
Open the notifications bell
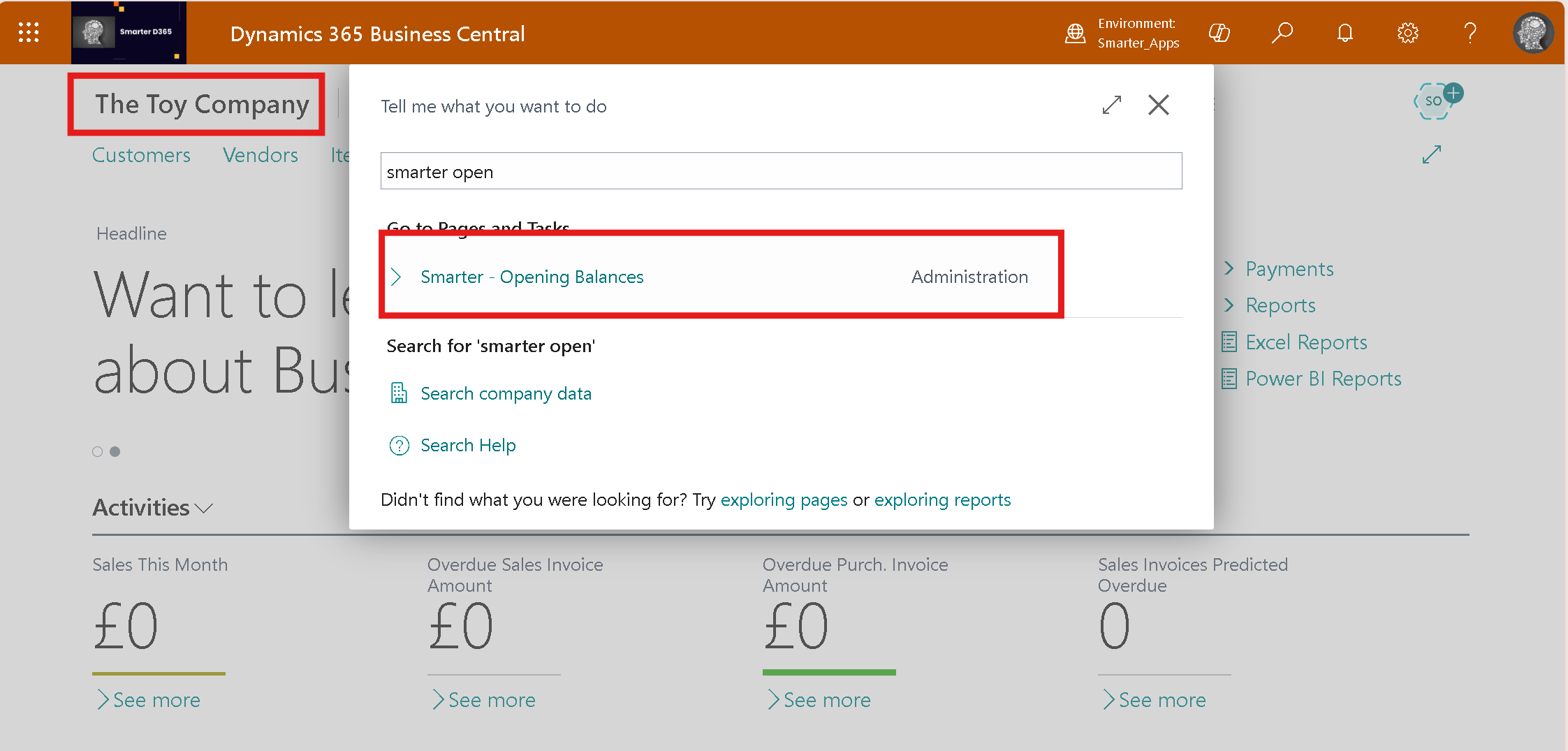pos(1344,33)
